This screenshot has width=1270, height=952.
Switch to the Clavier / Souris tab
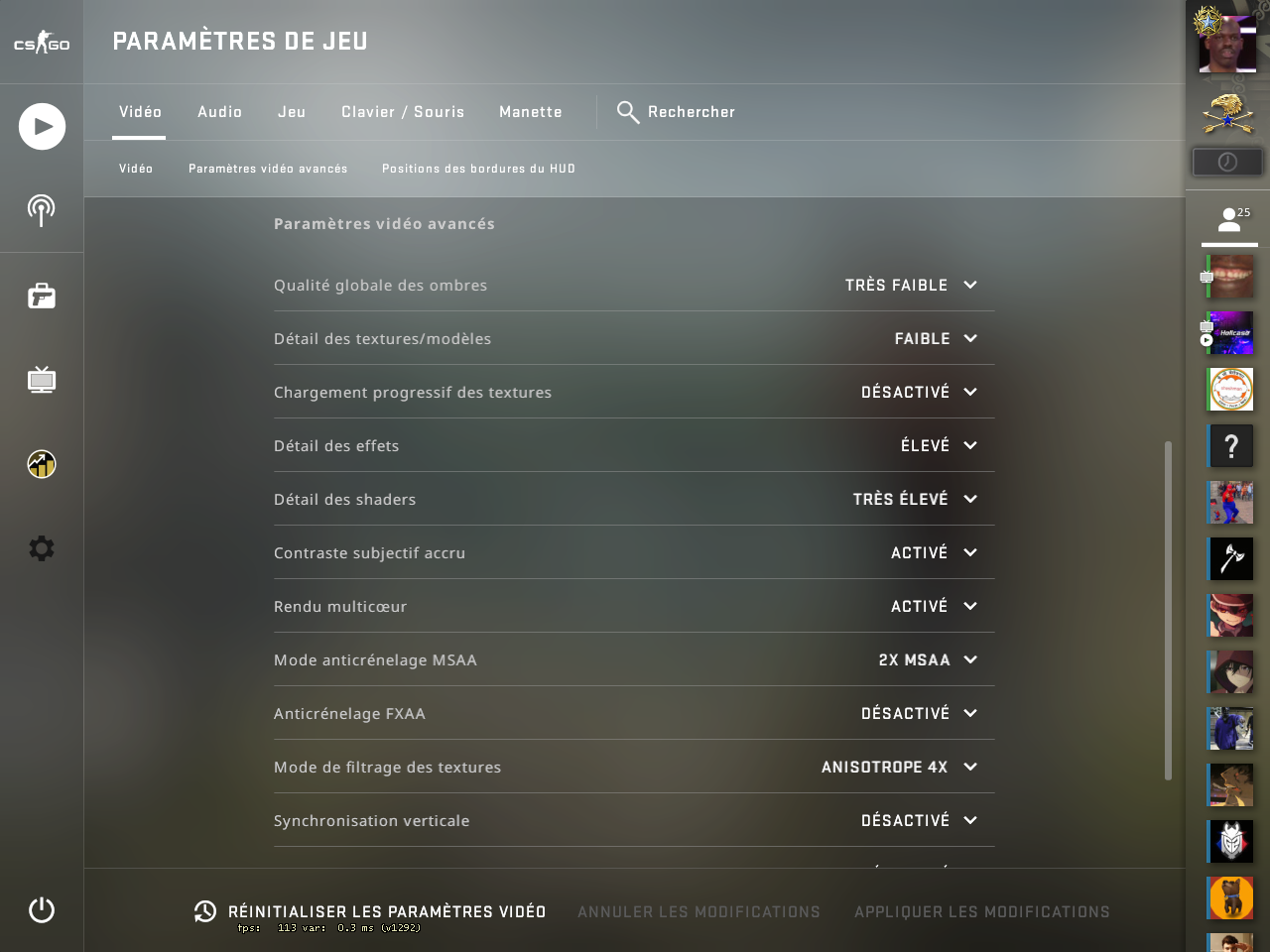coord(403,112)
